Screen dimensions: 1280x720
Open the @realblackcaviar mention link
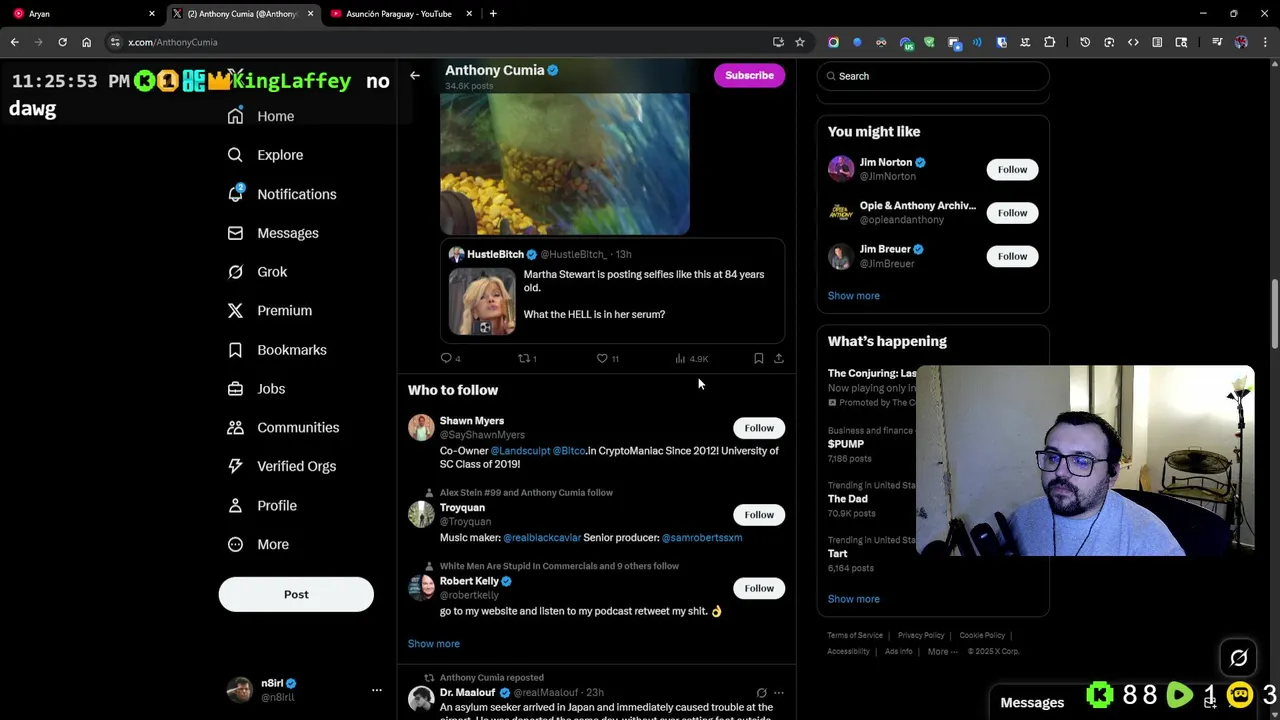pyautogui.click(x=542, y=538)
